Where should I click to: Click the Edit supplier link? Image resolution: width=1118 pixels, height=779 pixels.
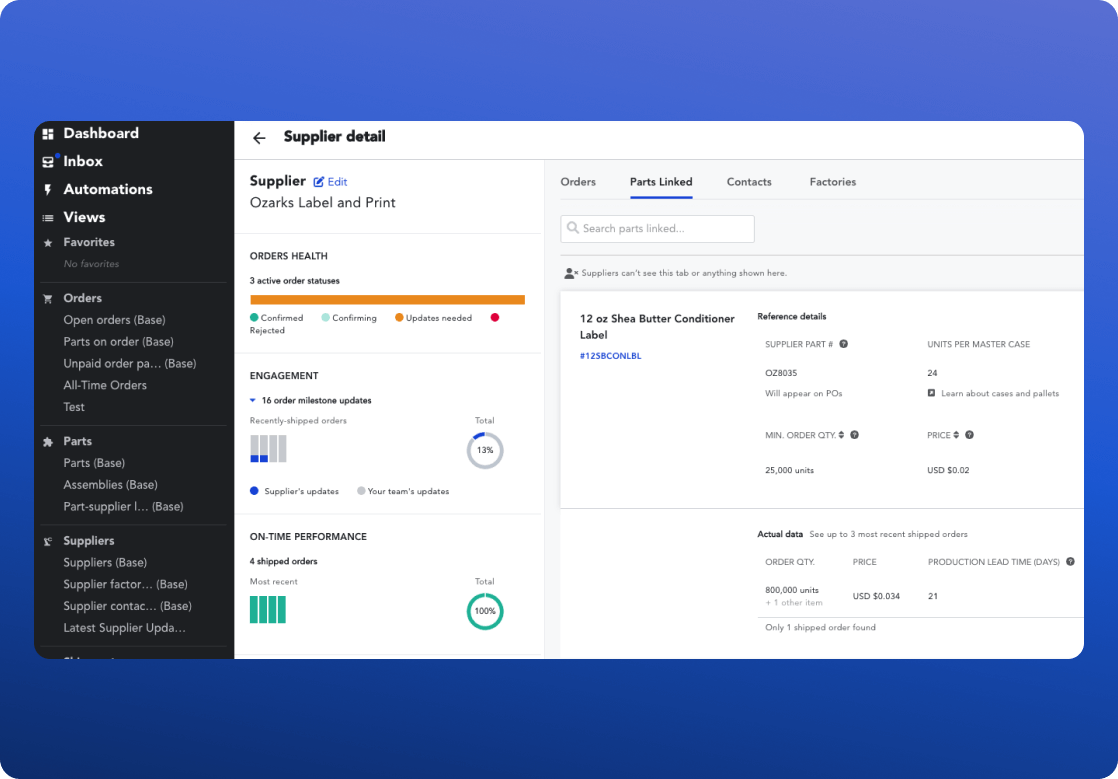(337, 182)
